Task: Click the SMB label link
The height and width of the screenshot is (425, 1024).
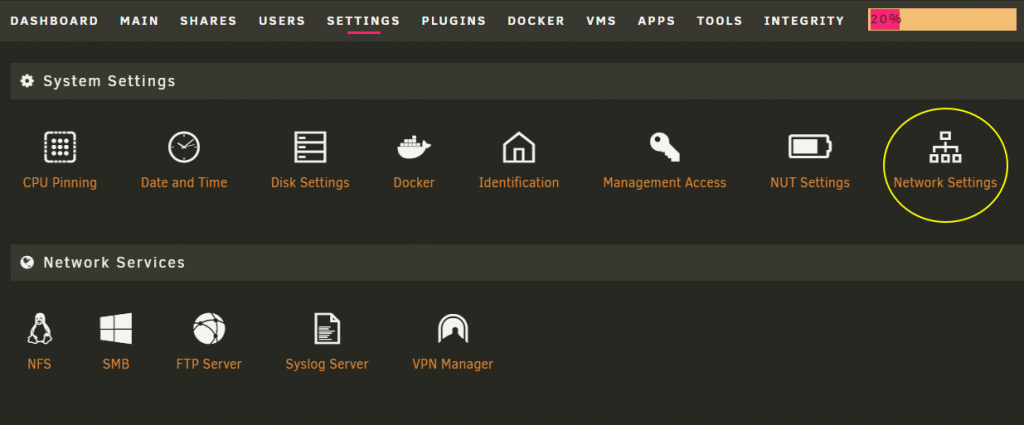Action: pyautogui.click(x=116, y=364)
